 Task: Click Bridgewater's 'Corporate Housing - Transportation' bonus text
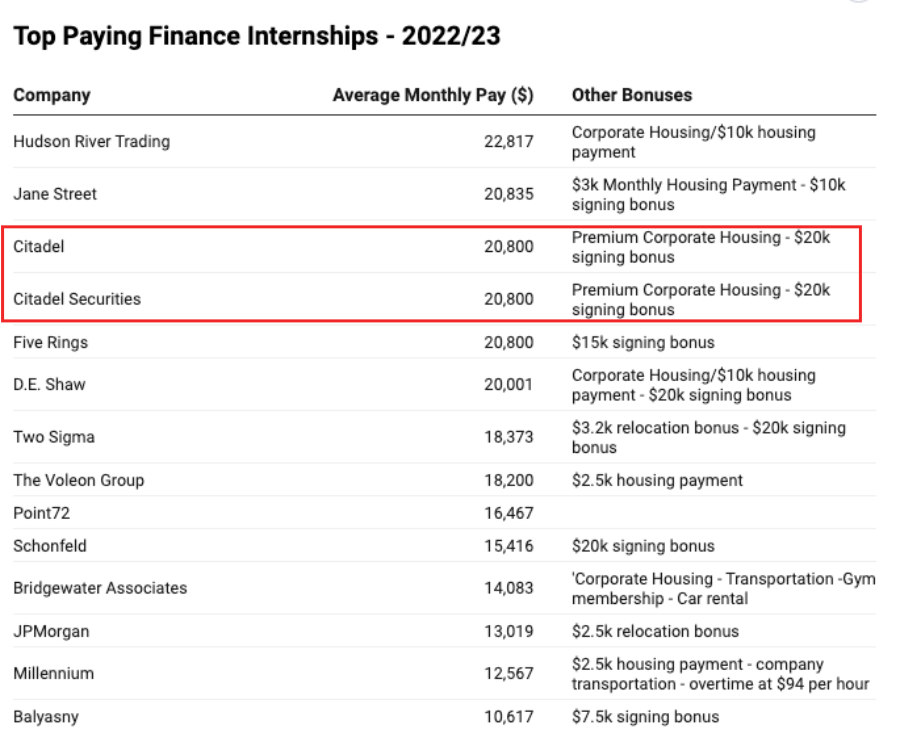(703, 578)
